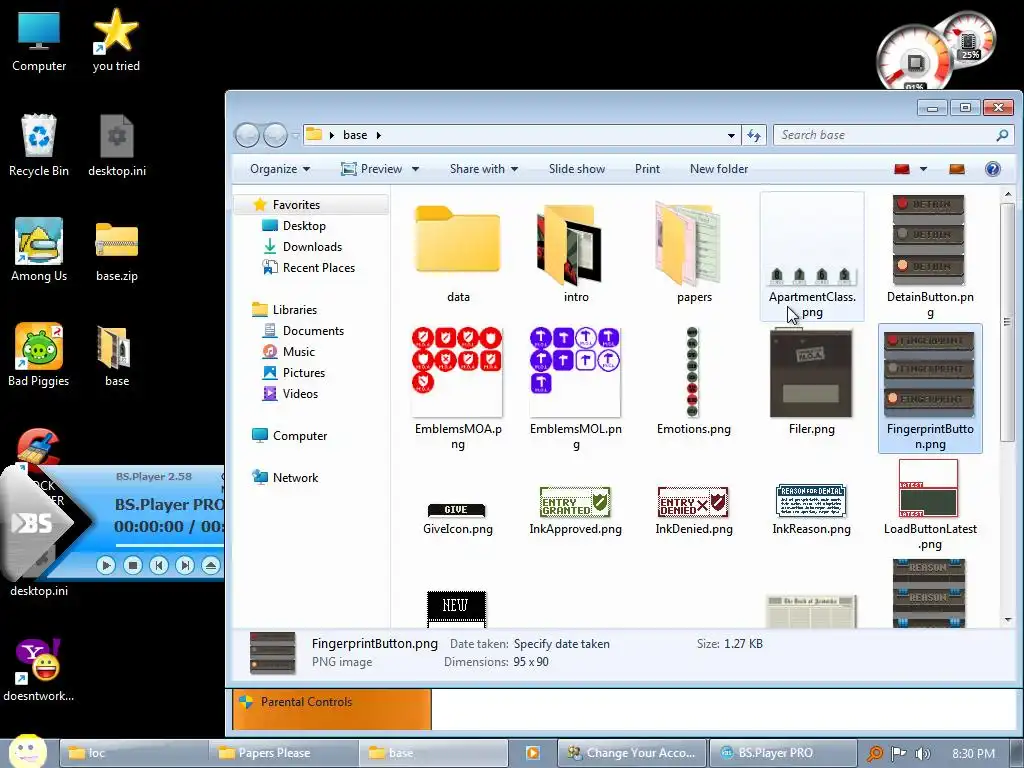Open Recent Places in navigation pane

pos(319,268)
